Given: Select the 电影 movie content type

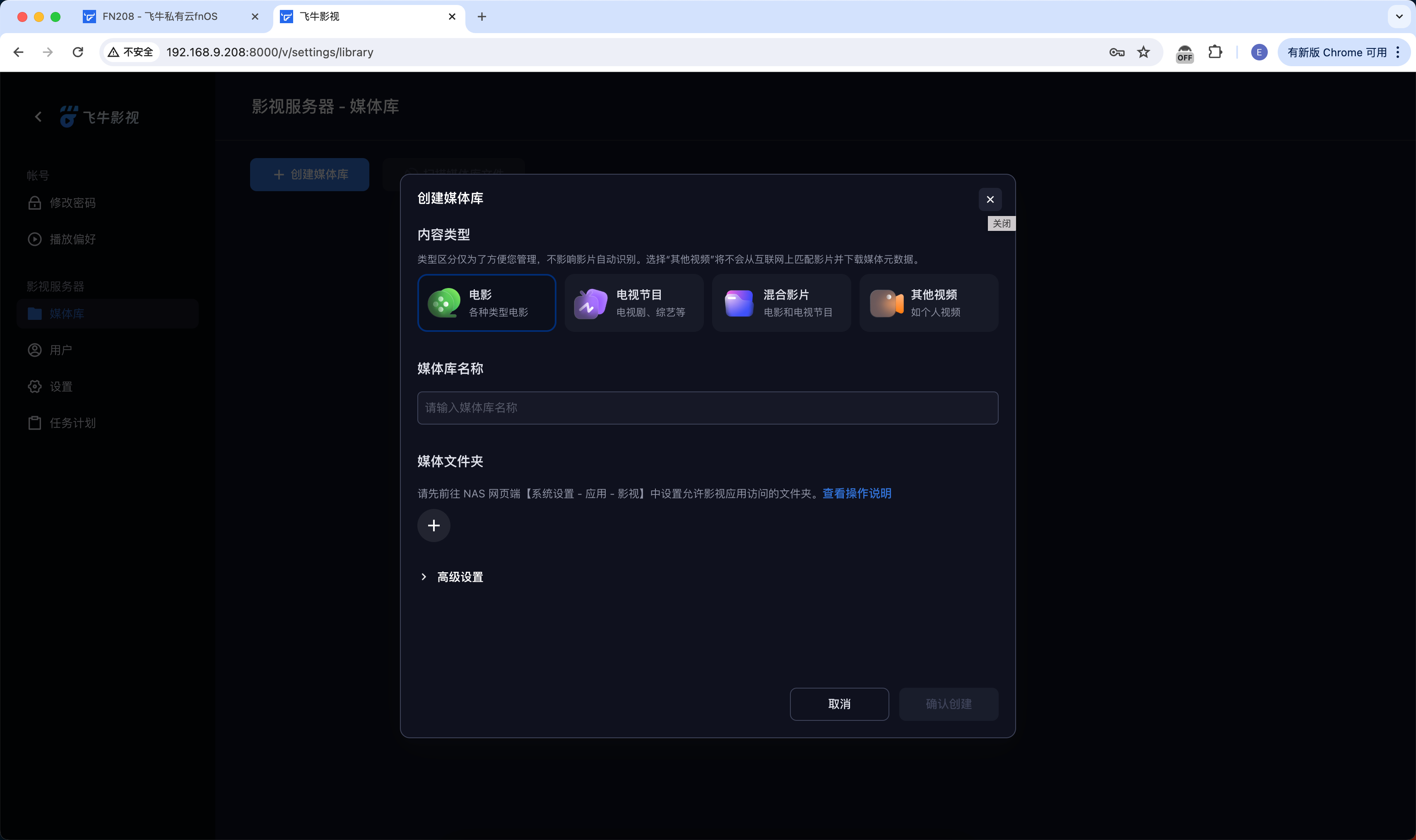Looking at the screenshot, I should [x=486, y=303].
